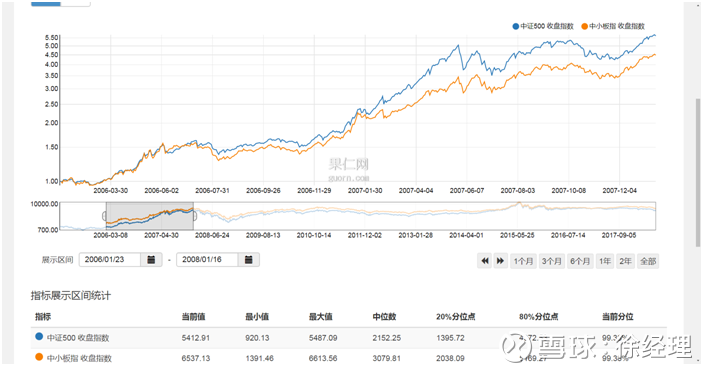Image resolution: width=703 pixels, height=366 pixels.
Task: Select the 全部 range button
Action: 648,261
